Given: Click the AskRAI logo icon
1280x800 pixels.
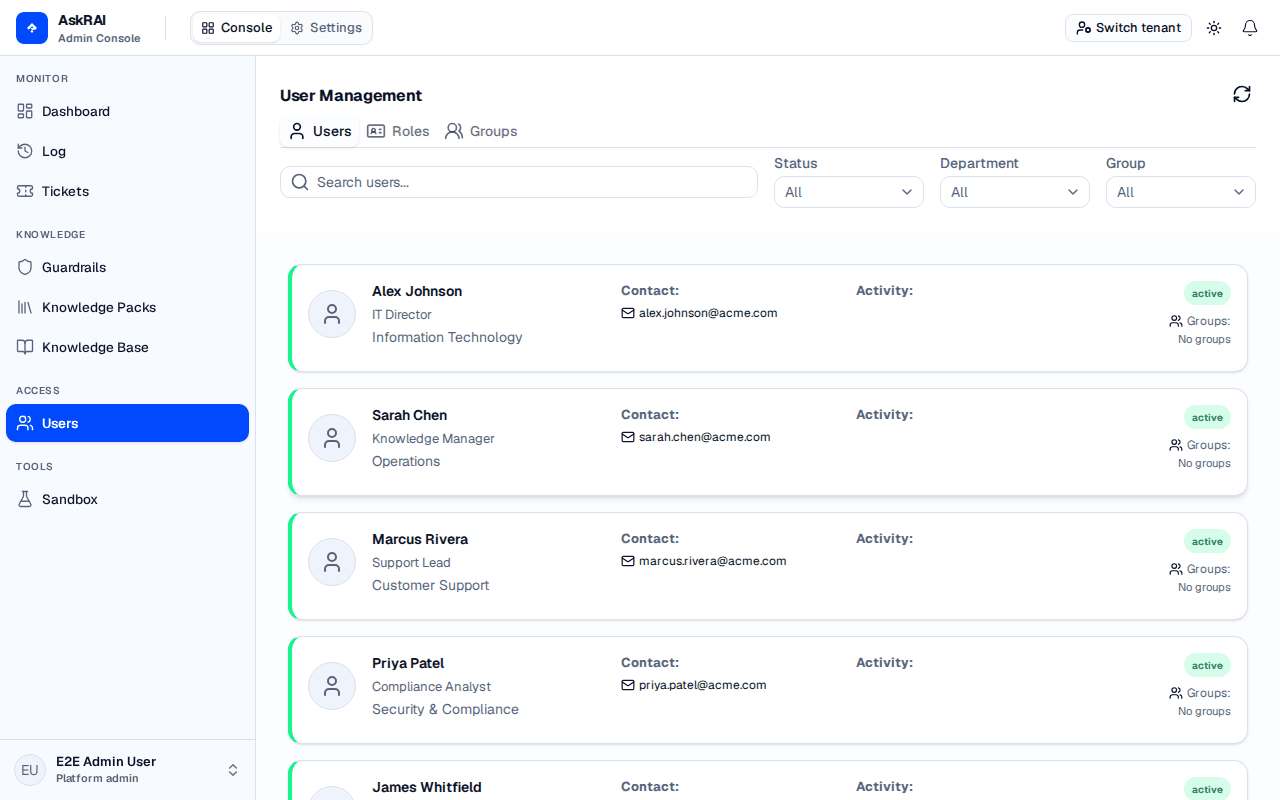Looking at the screenshot, I should [32, 28].
